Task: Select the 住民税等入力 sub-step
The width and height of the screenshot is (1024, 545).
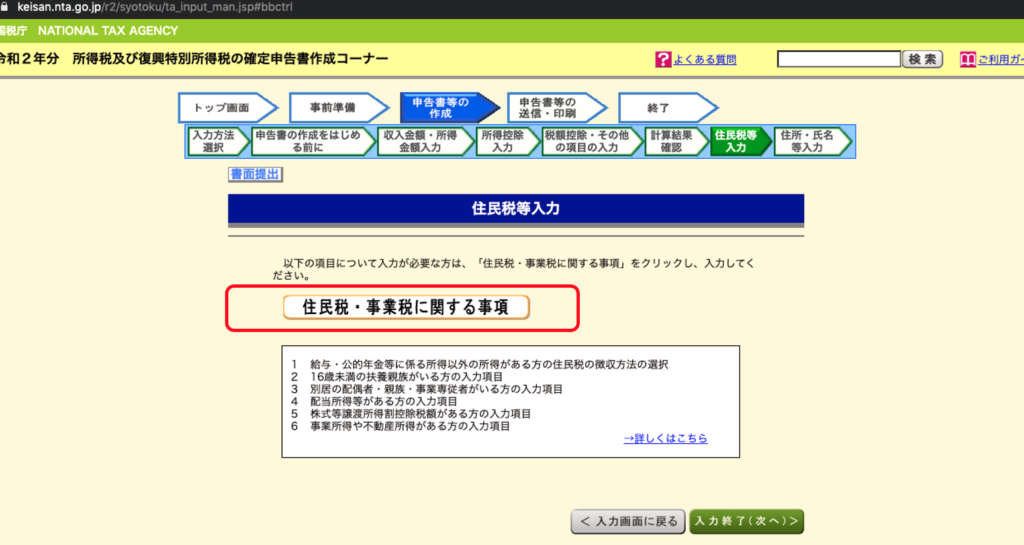Action: [x=740, y=142]
